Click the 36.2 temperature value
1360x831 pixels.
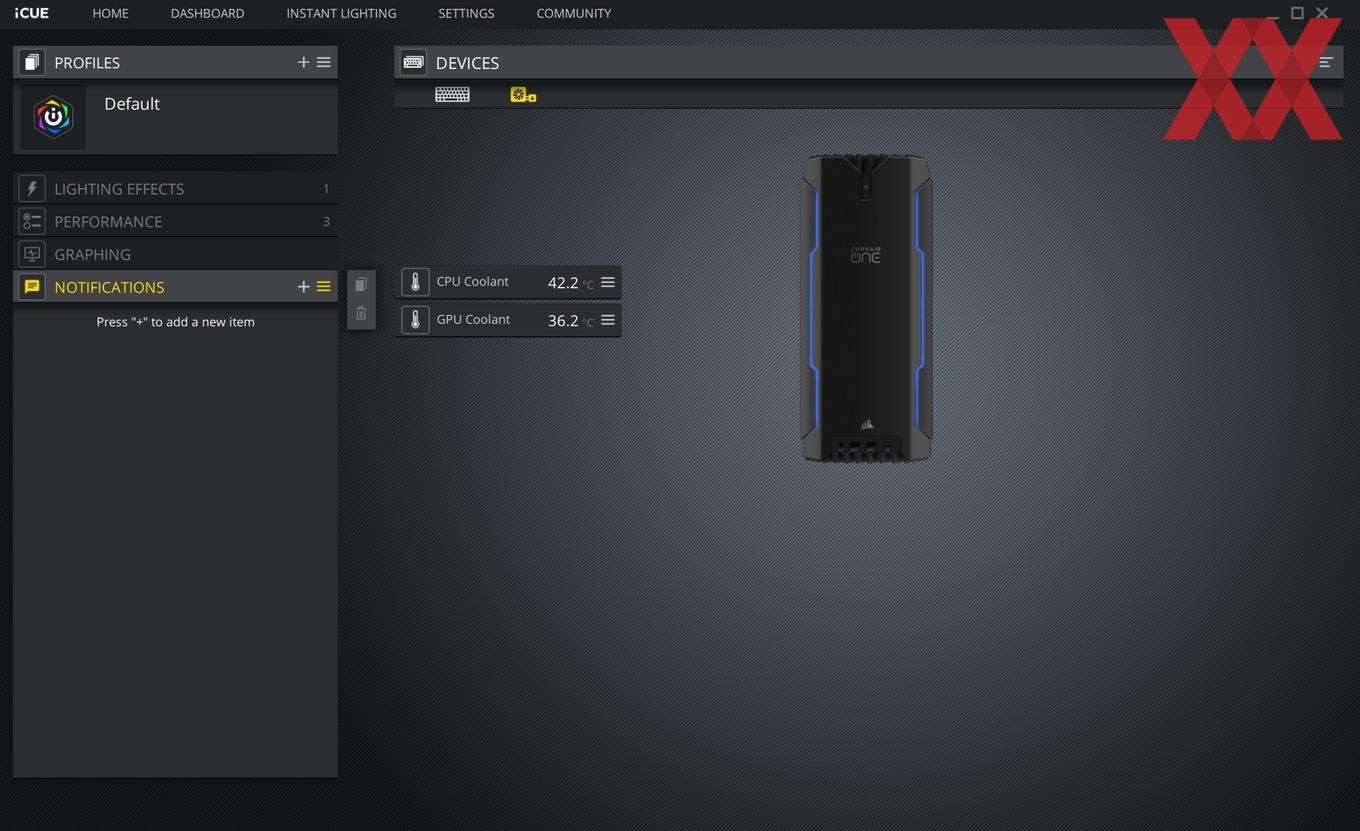pos(563,321)
